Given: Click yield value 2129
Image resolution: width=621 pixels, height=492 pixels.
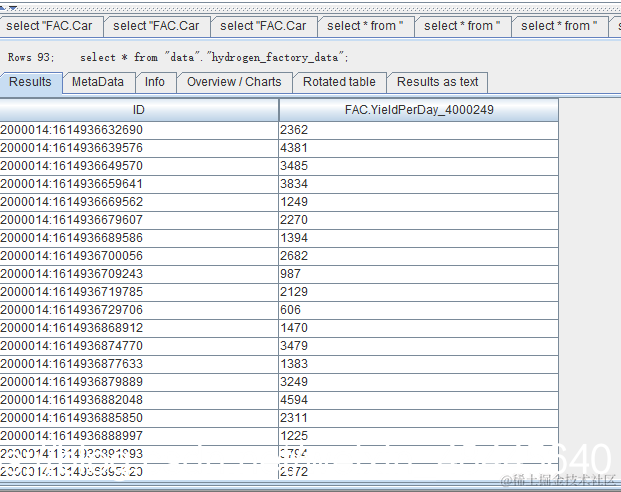Looking at the screenshot, I should coord(419,292).
